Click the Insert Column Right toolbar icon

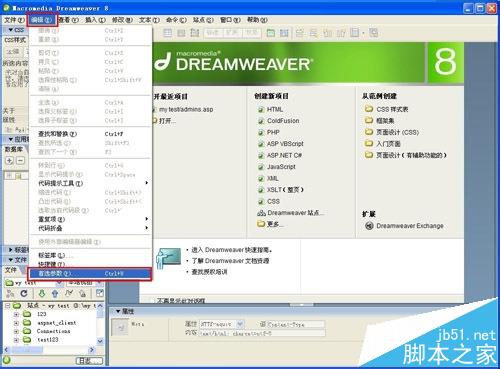click(341, 33)
